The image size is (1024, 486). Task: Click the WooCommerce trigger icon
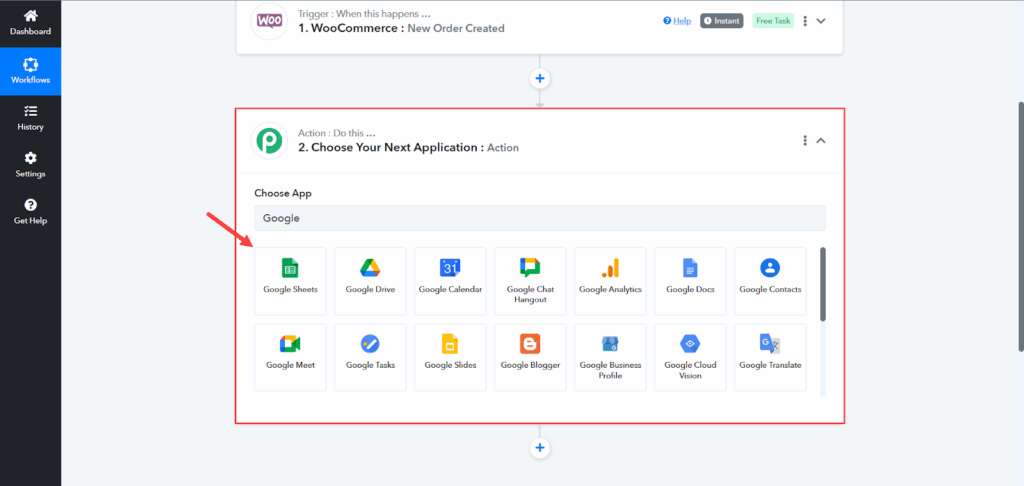(x=269, y=21)
